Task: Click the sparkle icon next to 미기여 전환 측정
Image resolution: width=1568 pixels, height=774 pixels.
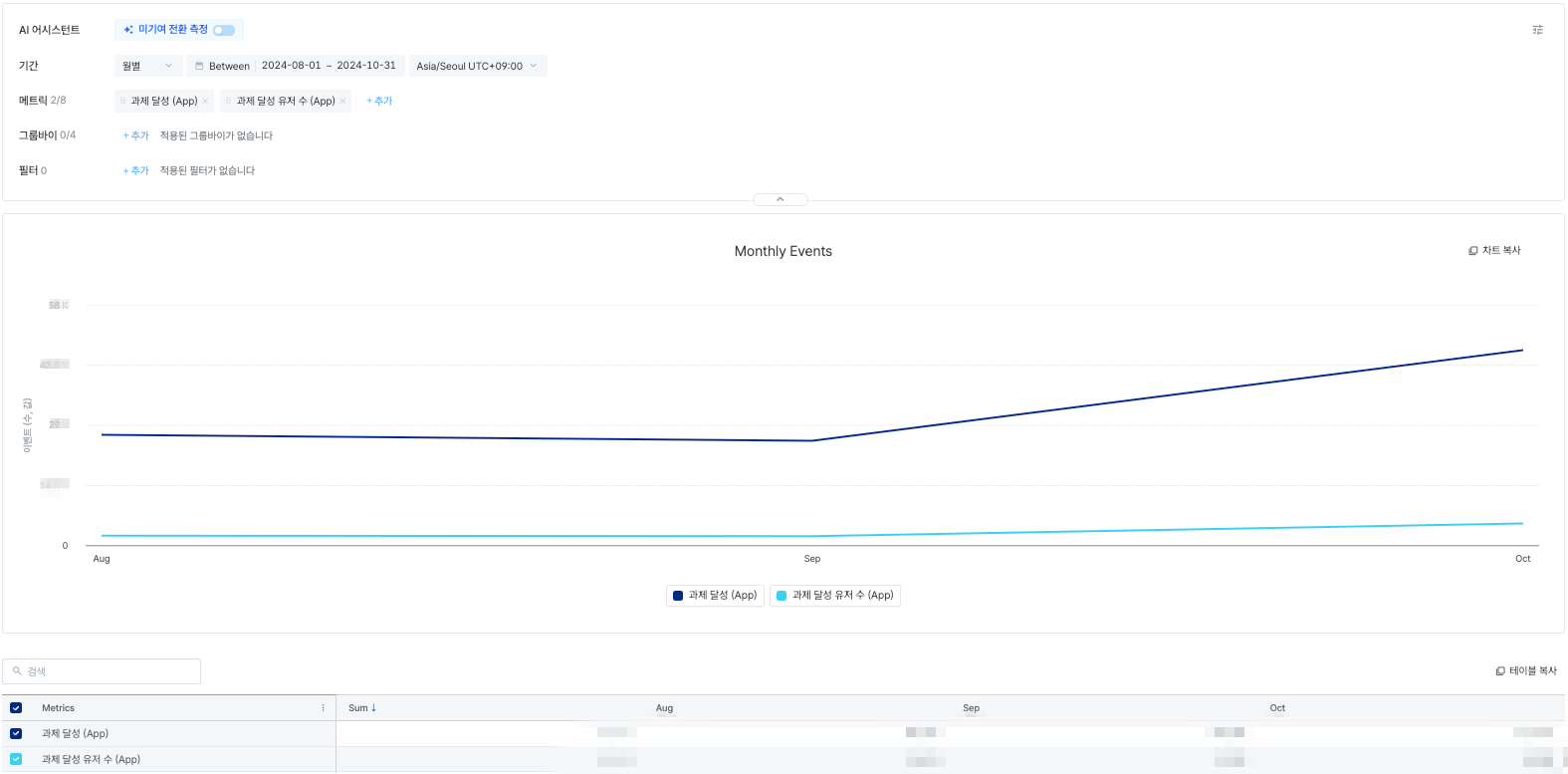Action: [x=128, y=30]
